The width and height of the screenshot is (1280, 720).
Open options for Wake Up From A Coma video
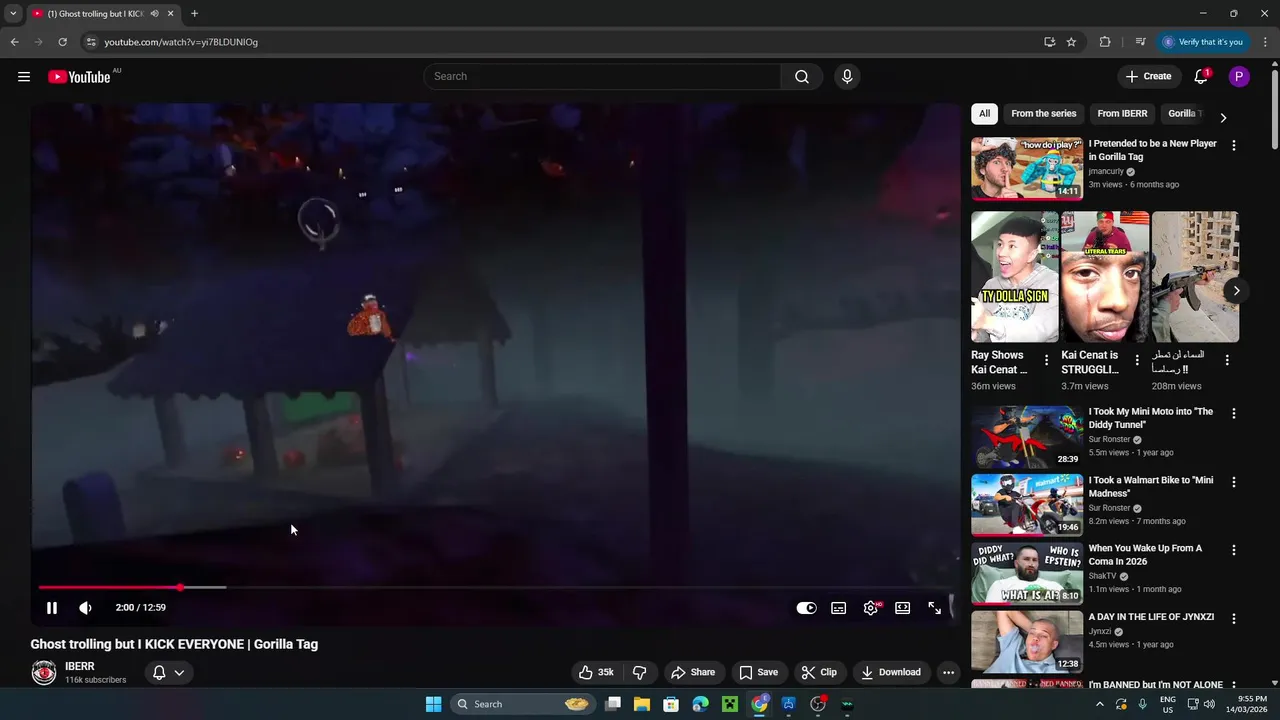(1233, 550)
